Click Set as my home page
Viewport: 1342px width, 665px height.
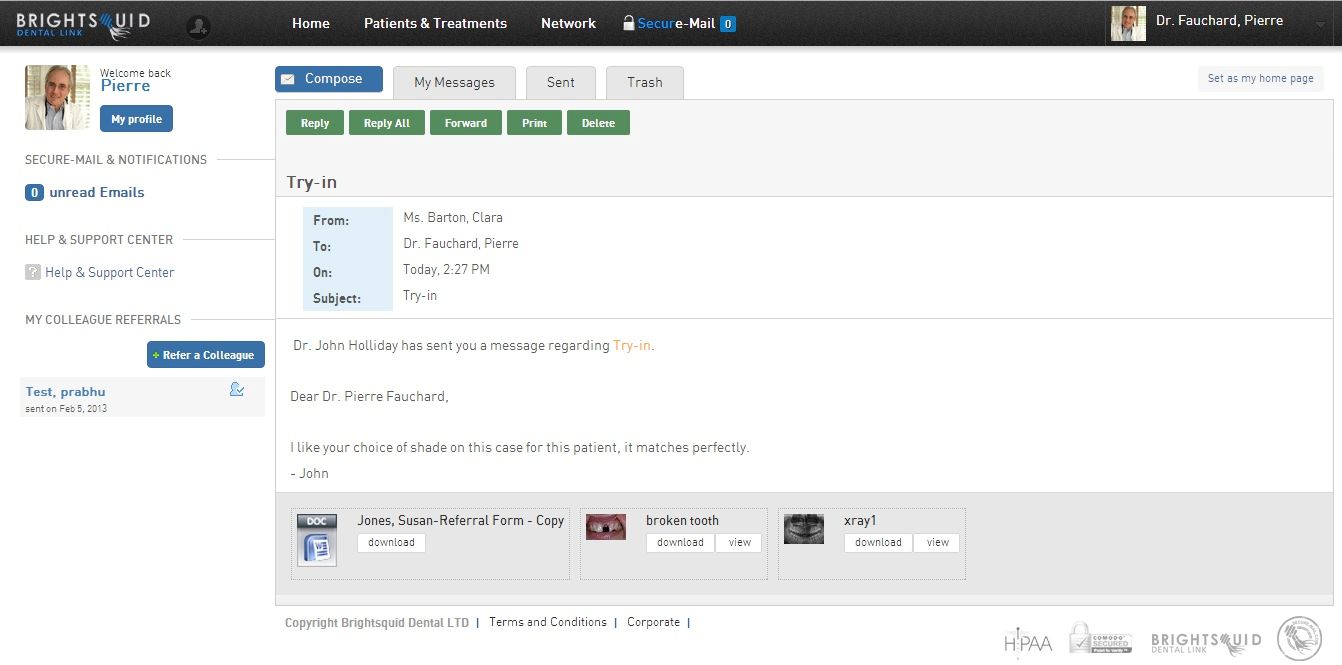pos(1261,78)
